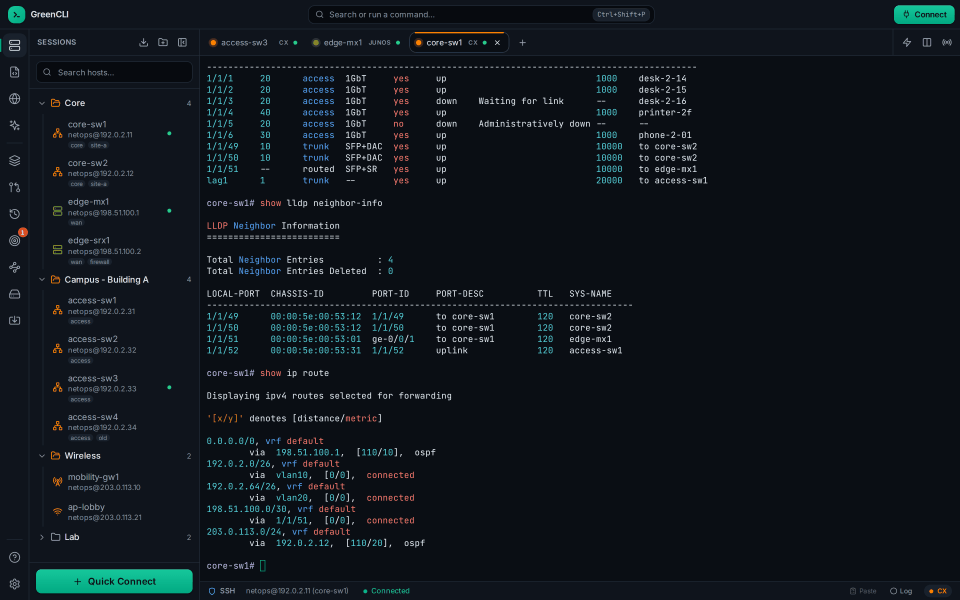Toggle the broadcast input icon
This screenshot has height=600, width=960.
tap(947, 42)
